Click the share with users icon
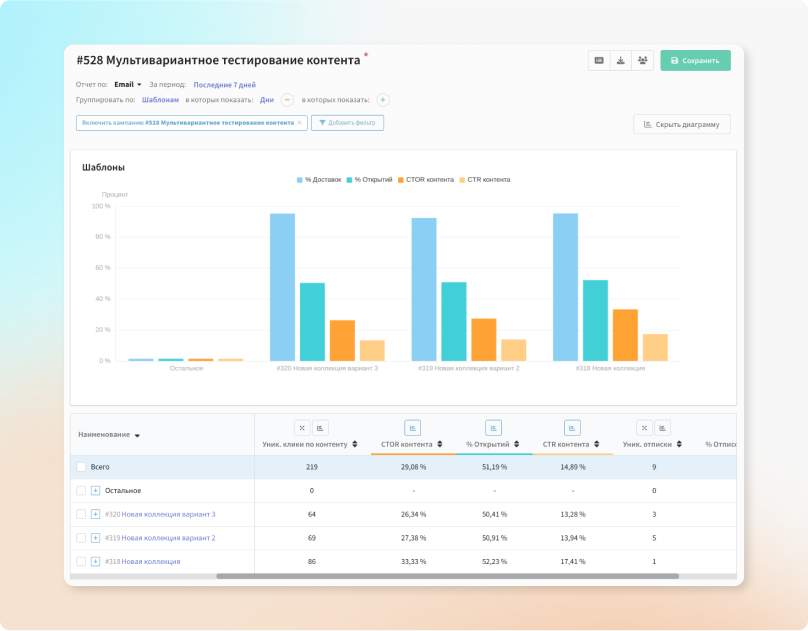The height and width of the screenshot is (631, 808). [x=642, y=60]
